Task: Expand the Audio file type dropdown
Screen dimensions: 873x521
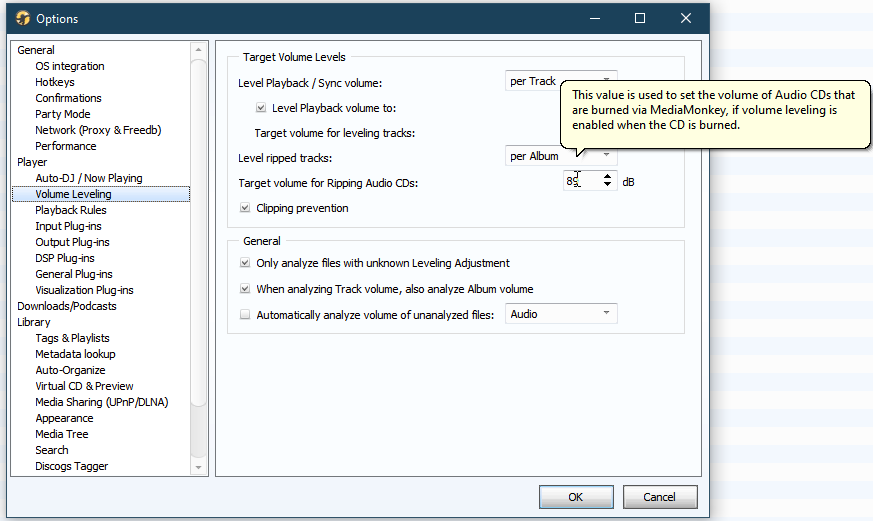Action: 561,314
